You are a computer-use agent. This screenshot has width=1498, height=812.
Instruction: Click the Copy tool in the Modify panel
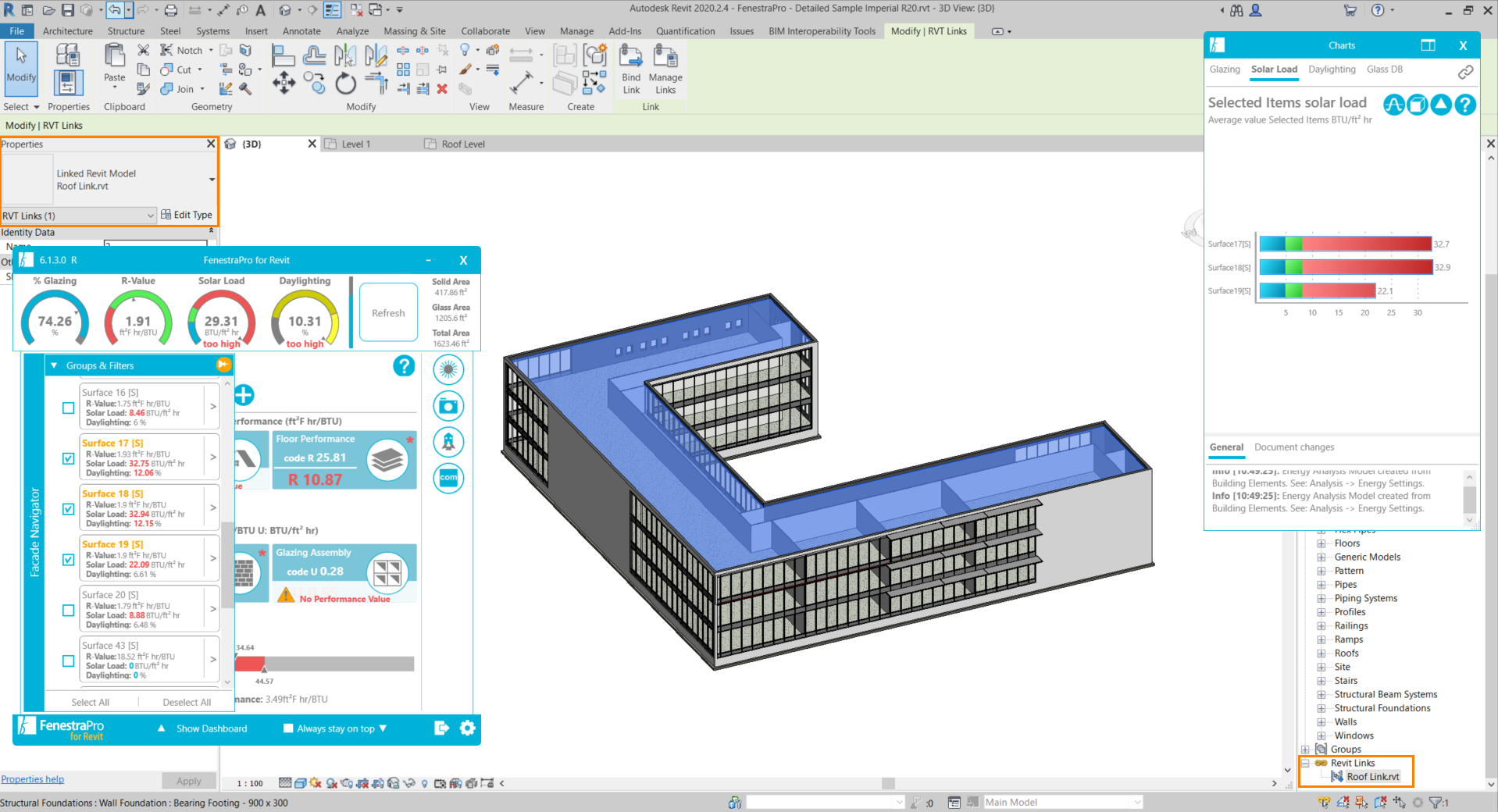coord(315,83)
